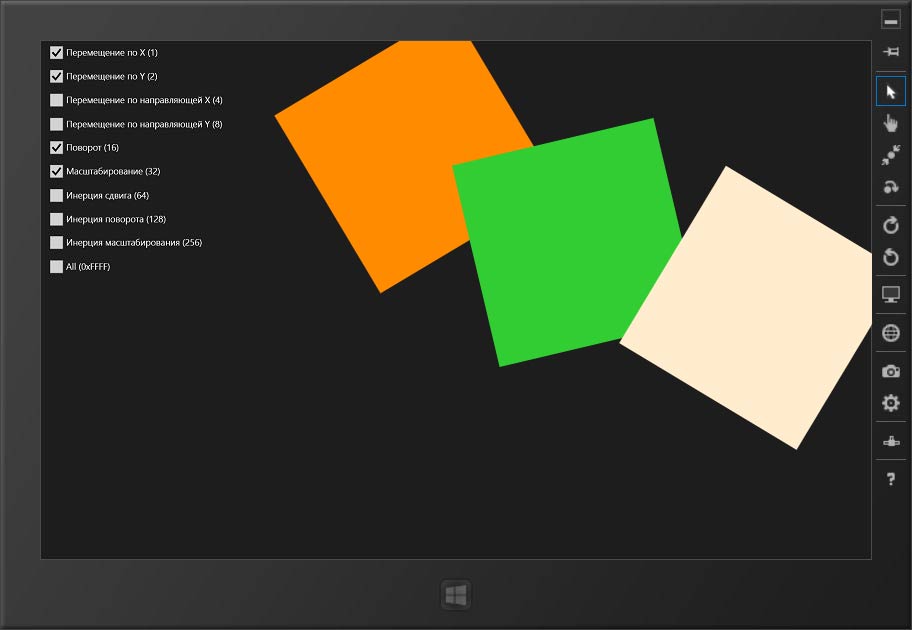This screenshot has height=630, width=912.
Task: Tick "Инерция масштабирования (256)" checkbox
Action: pos(56,243)
